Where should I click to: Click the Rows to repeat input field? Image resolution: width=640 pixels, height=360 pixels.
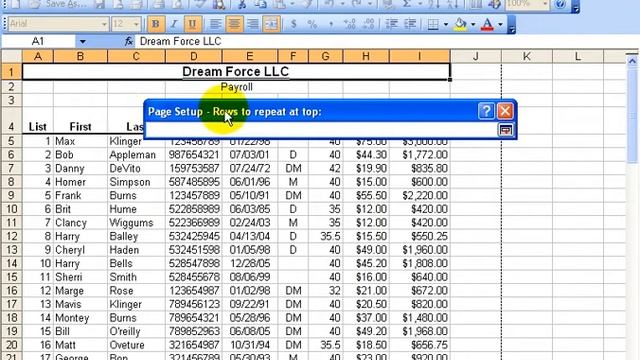click(322, 130)
